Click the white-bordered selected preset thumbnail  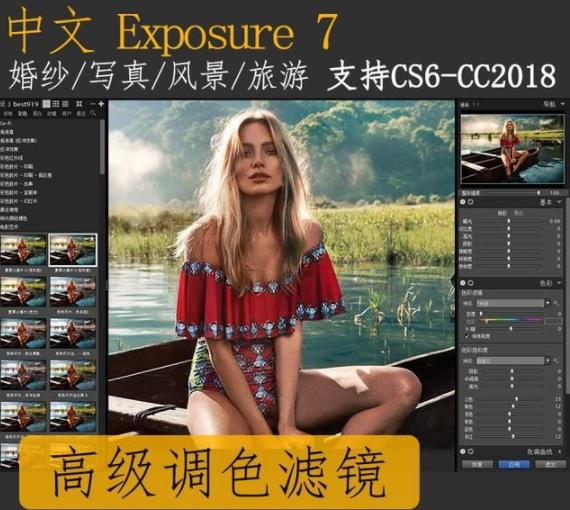[x=73, y=250]
